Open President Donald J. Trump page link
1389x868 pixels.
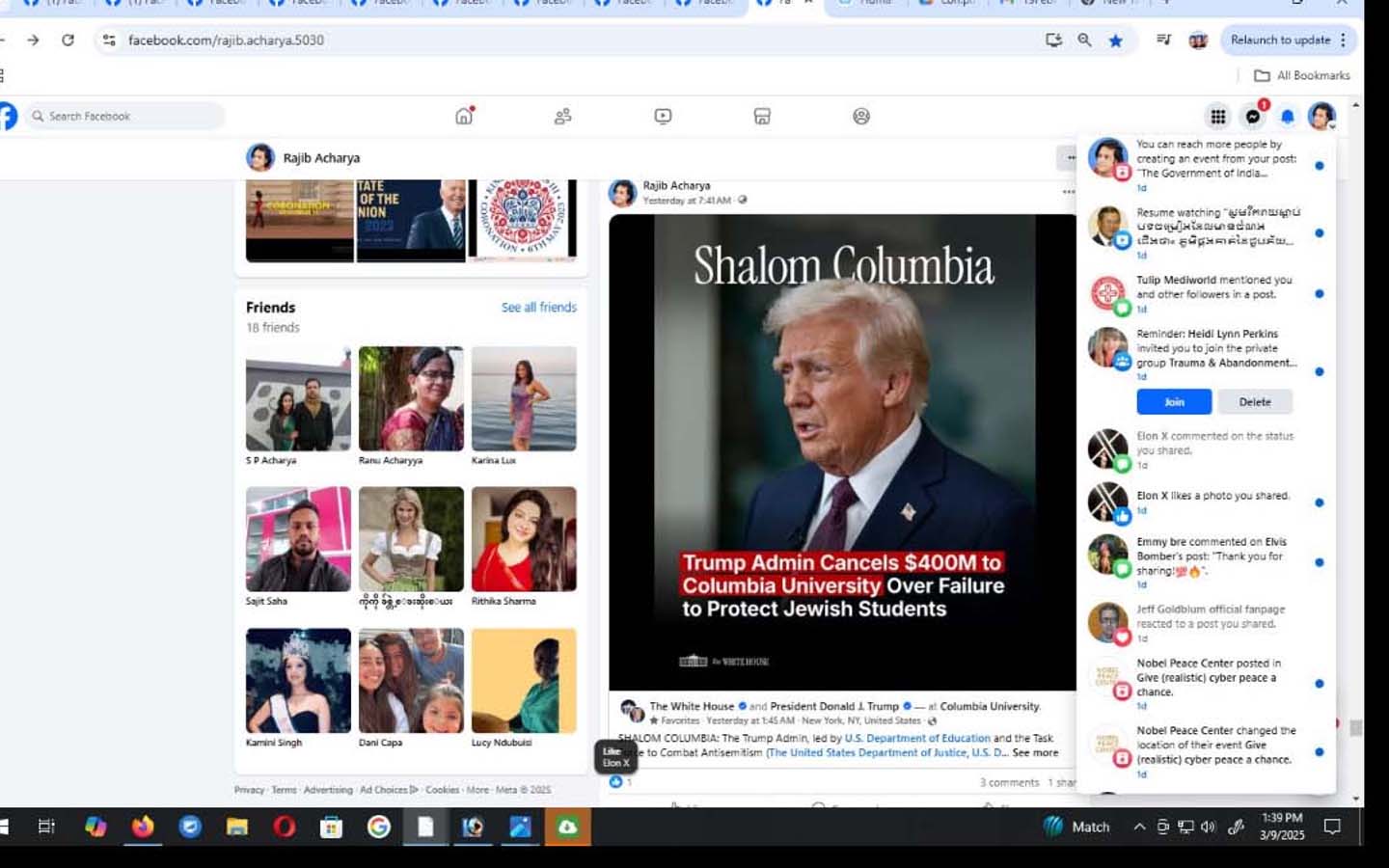tap(834, 706)
